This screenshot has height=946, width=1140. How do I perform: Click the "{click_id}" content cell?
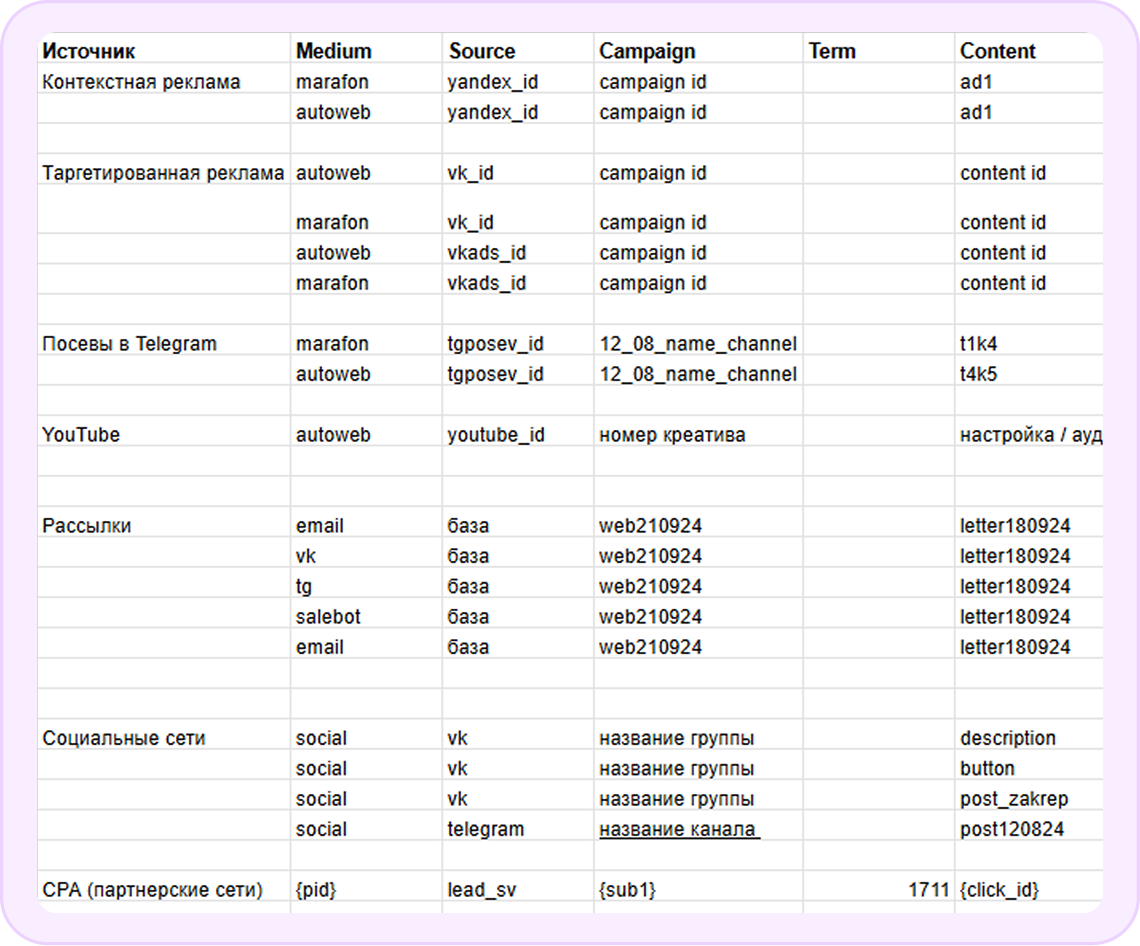[999, 889]
